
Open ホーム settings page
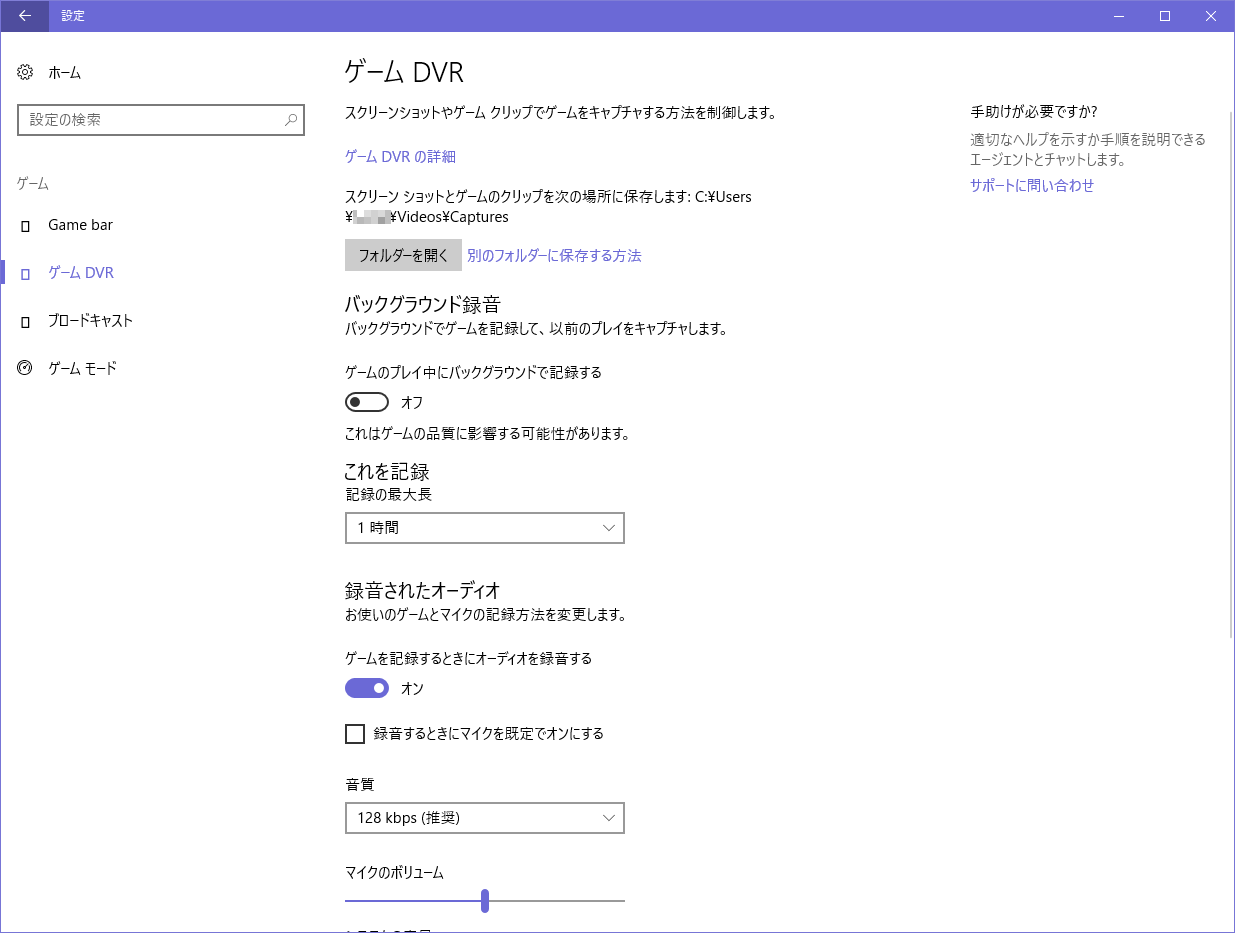(x=64, y=73)
